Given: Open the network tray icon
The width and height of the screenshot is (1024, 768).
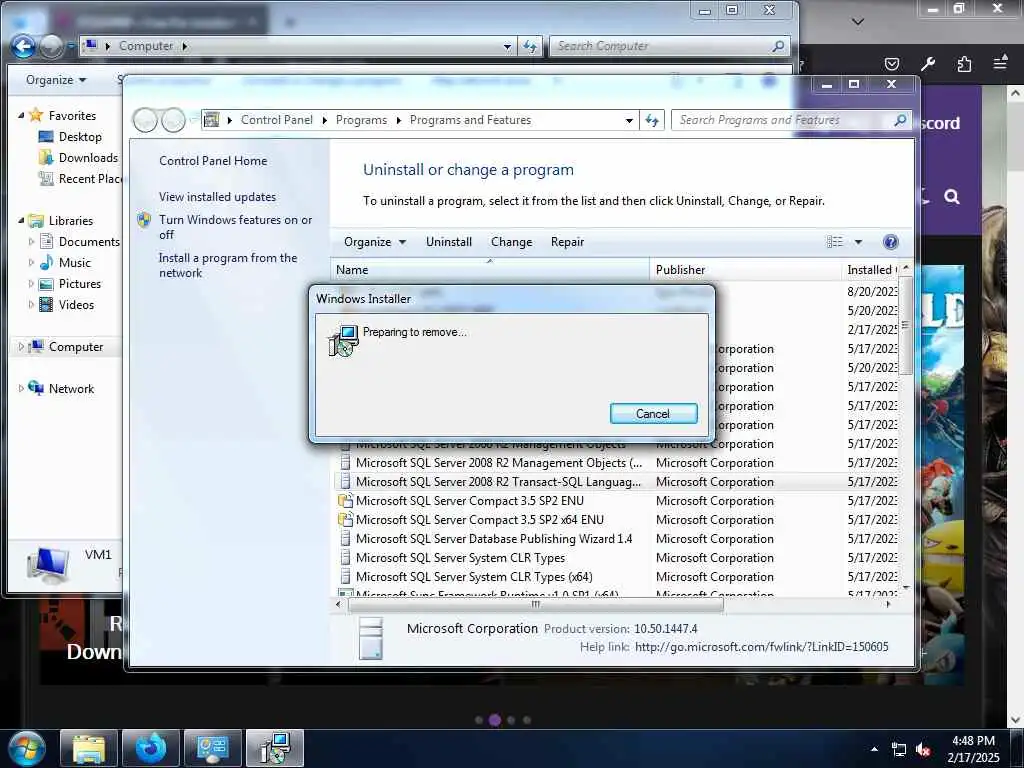Looking at the screenshot, I should [x=899, y=750].
